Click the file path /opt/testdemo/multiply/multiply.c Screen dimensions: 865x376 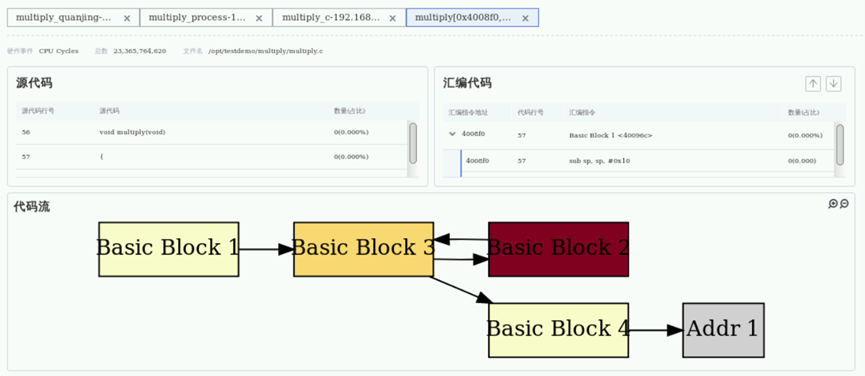coord(265,51)
